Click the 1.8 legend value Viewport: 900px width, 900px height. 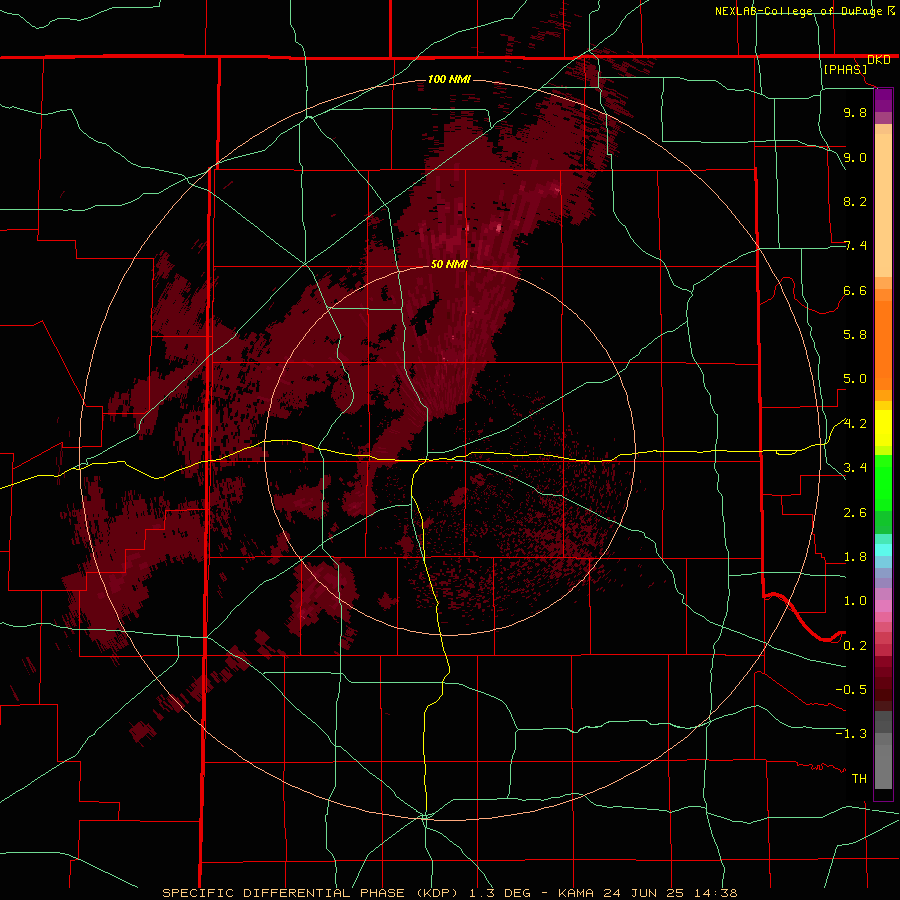click(855, 557)
